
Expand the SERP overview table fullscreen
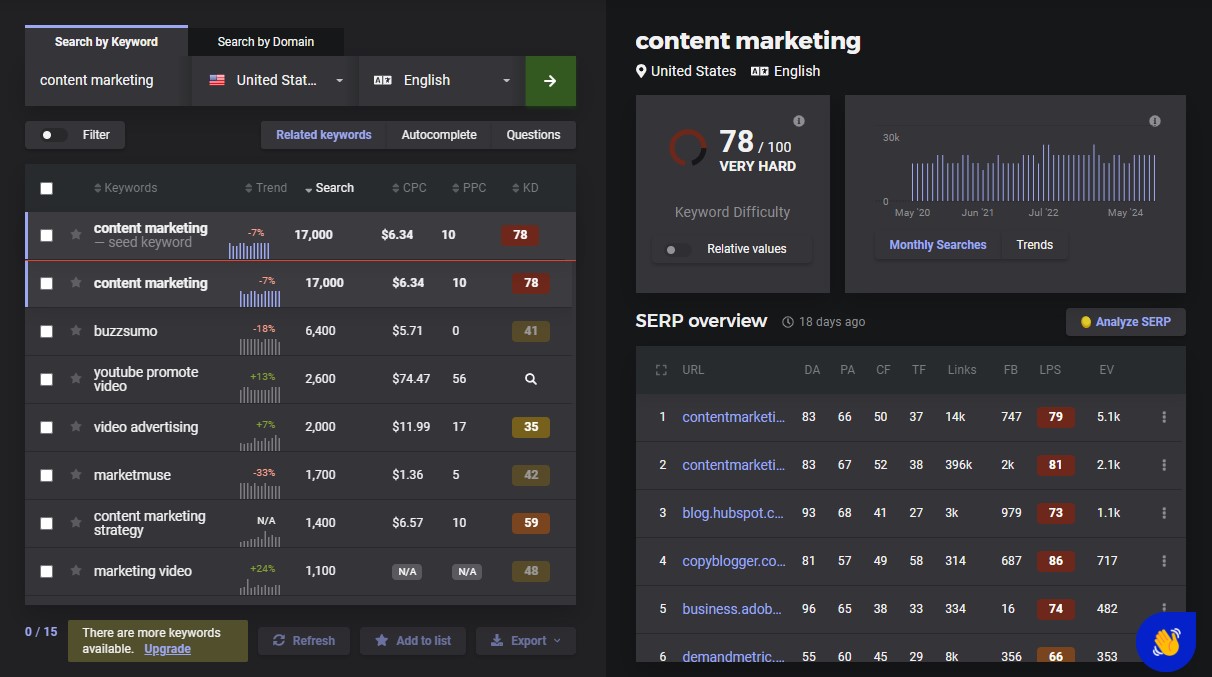point(660,370)
